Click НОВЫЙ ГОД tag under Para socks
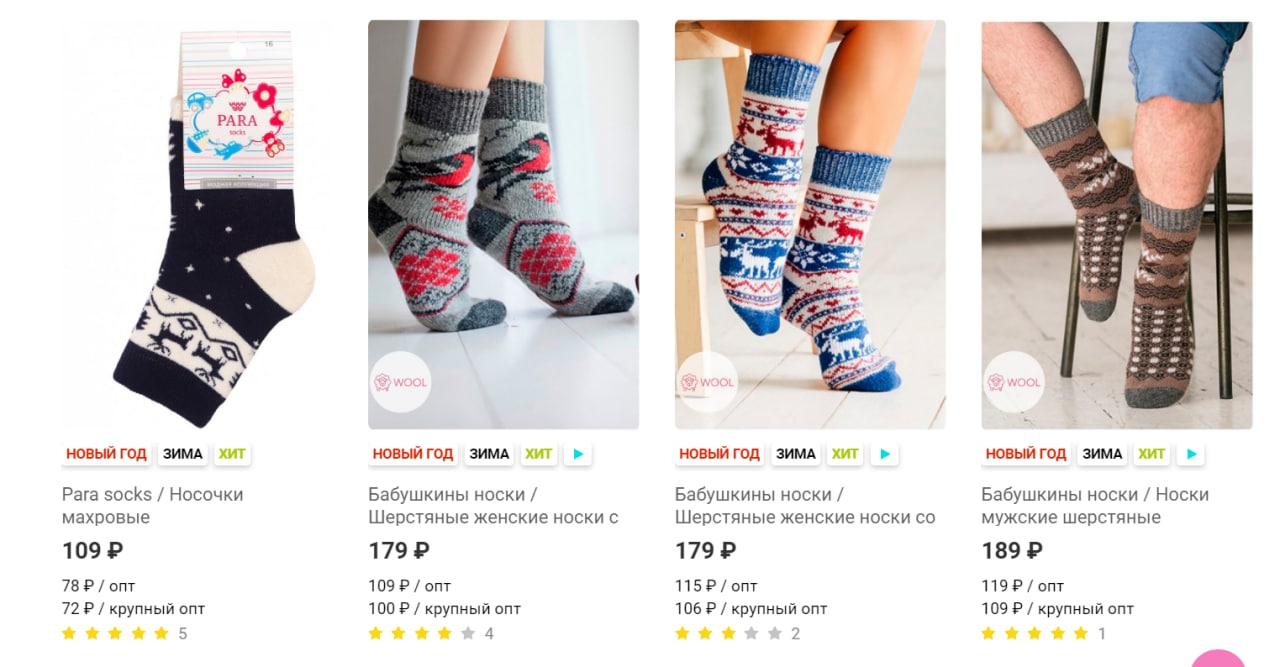This screenshot has height=667, width=1280. [x=107, y=454]
